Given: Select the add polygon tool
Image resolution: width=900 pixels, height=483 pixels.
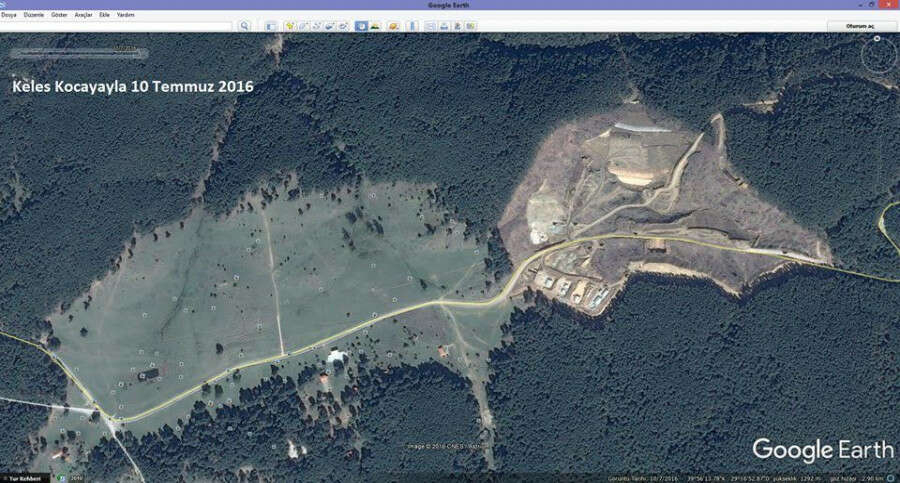Looking at the screenshot, I should [x=303, y=25].
